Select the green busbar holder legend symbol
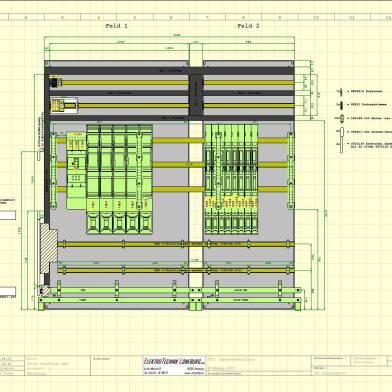The image size is (392, 392). (341, 118)
